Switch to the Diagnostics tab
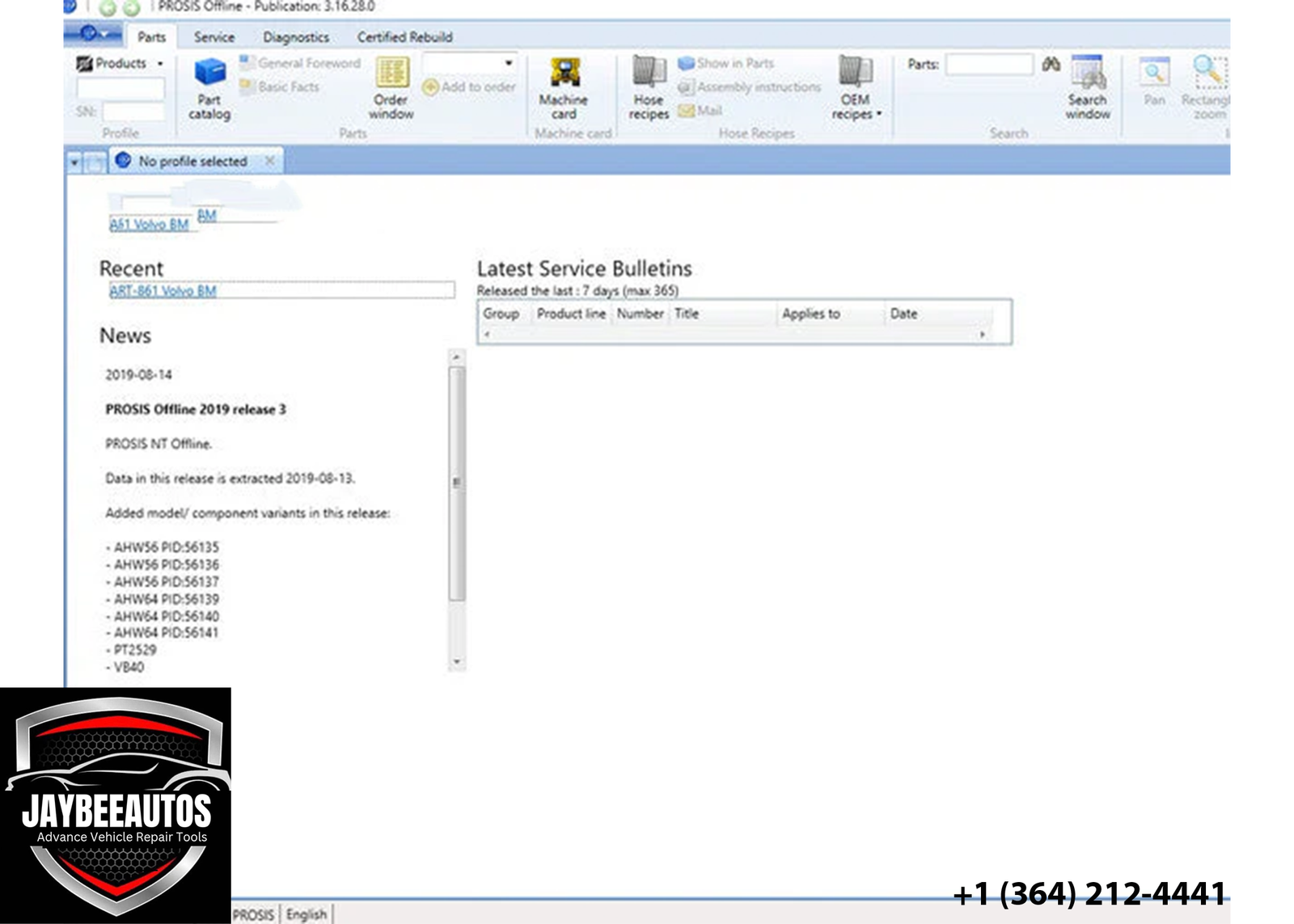 pyautogui.click(x=296, y=37)
